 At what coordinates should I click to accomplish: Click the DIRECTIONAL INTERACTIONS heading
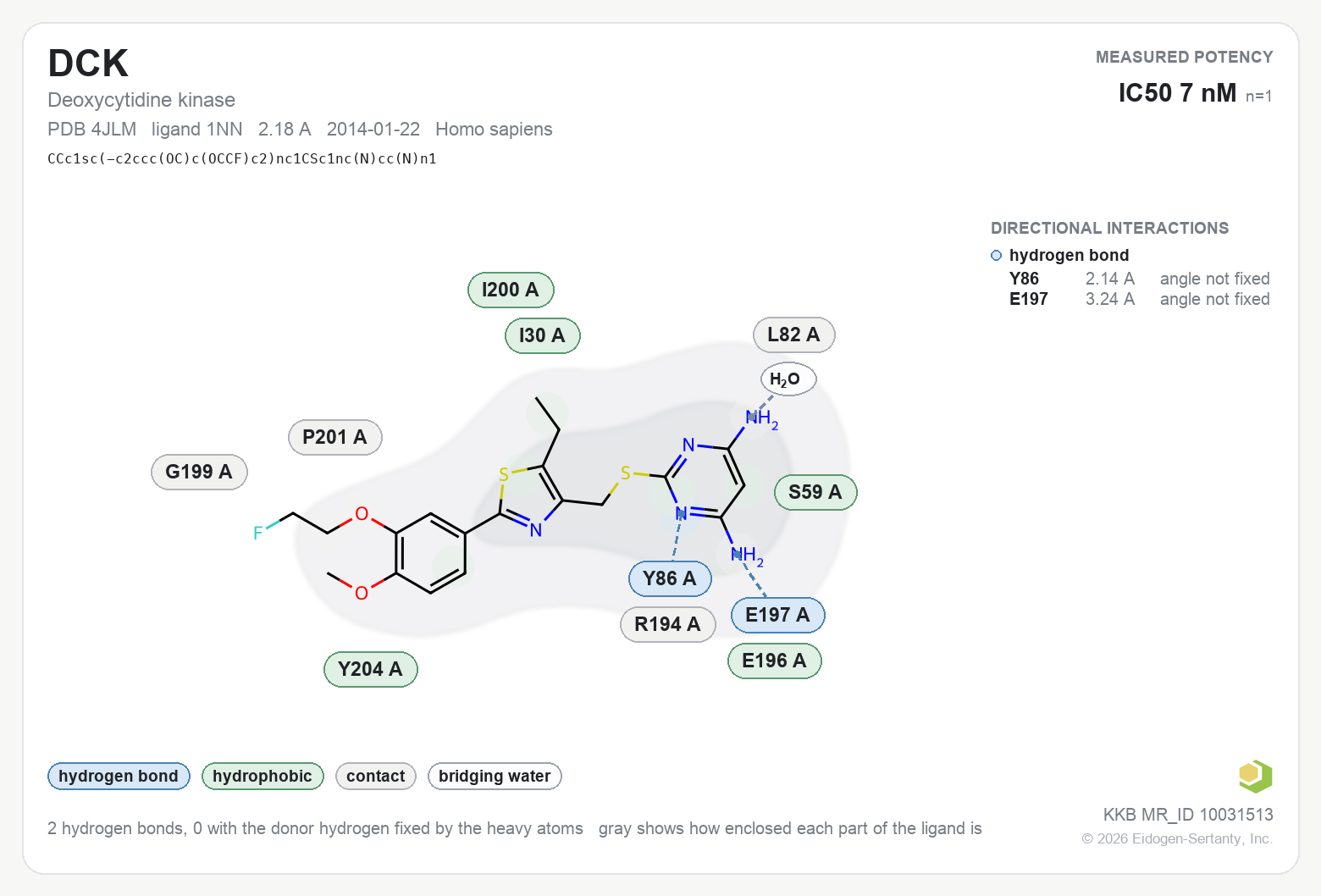pyautogui.click(x=1110, y=228)
